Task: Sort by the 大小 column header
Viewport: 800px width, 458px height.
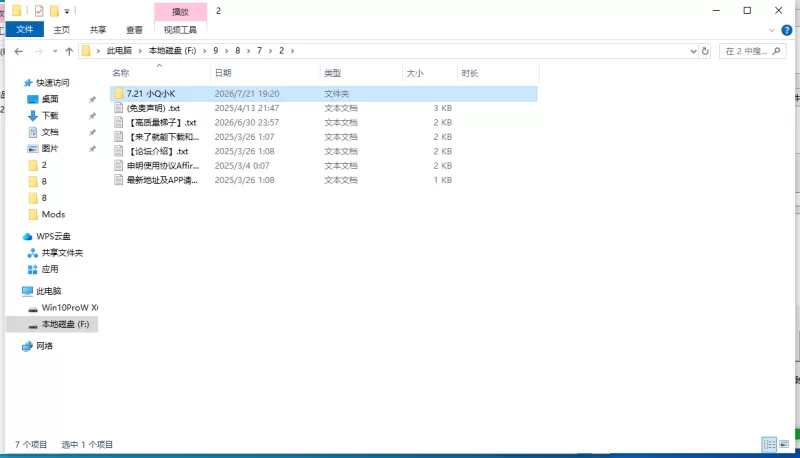Action: [x=430, y=73]
